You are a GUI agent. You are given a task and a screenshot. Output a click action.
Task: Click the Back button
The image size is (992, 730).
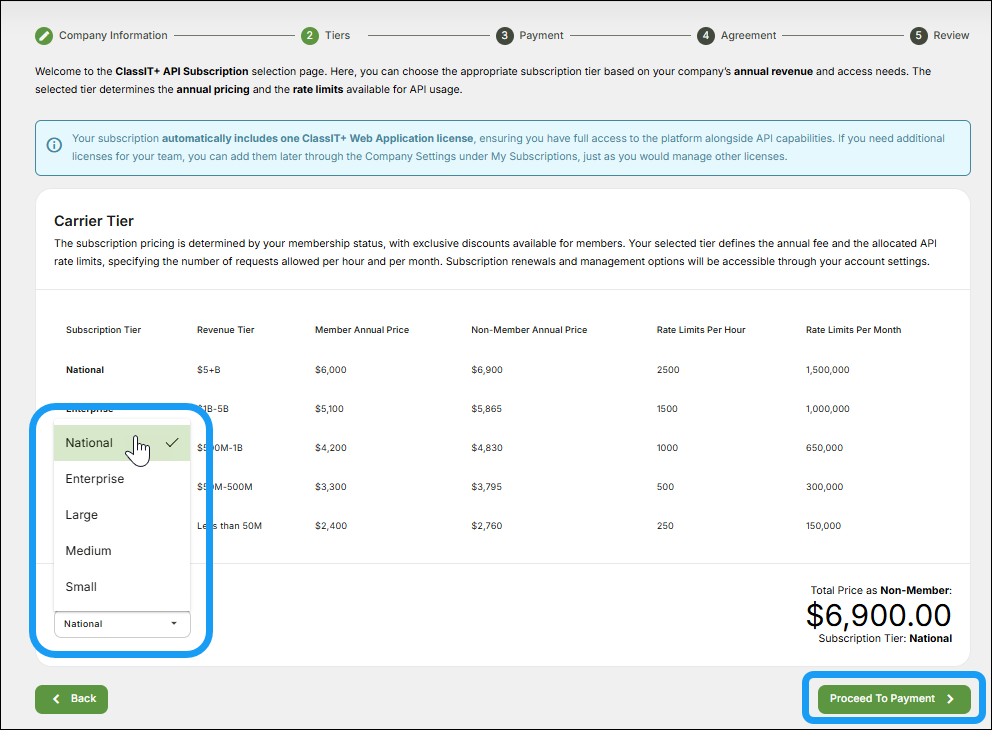coord(71,699)
